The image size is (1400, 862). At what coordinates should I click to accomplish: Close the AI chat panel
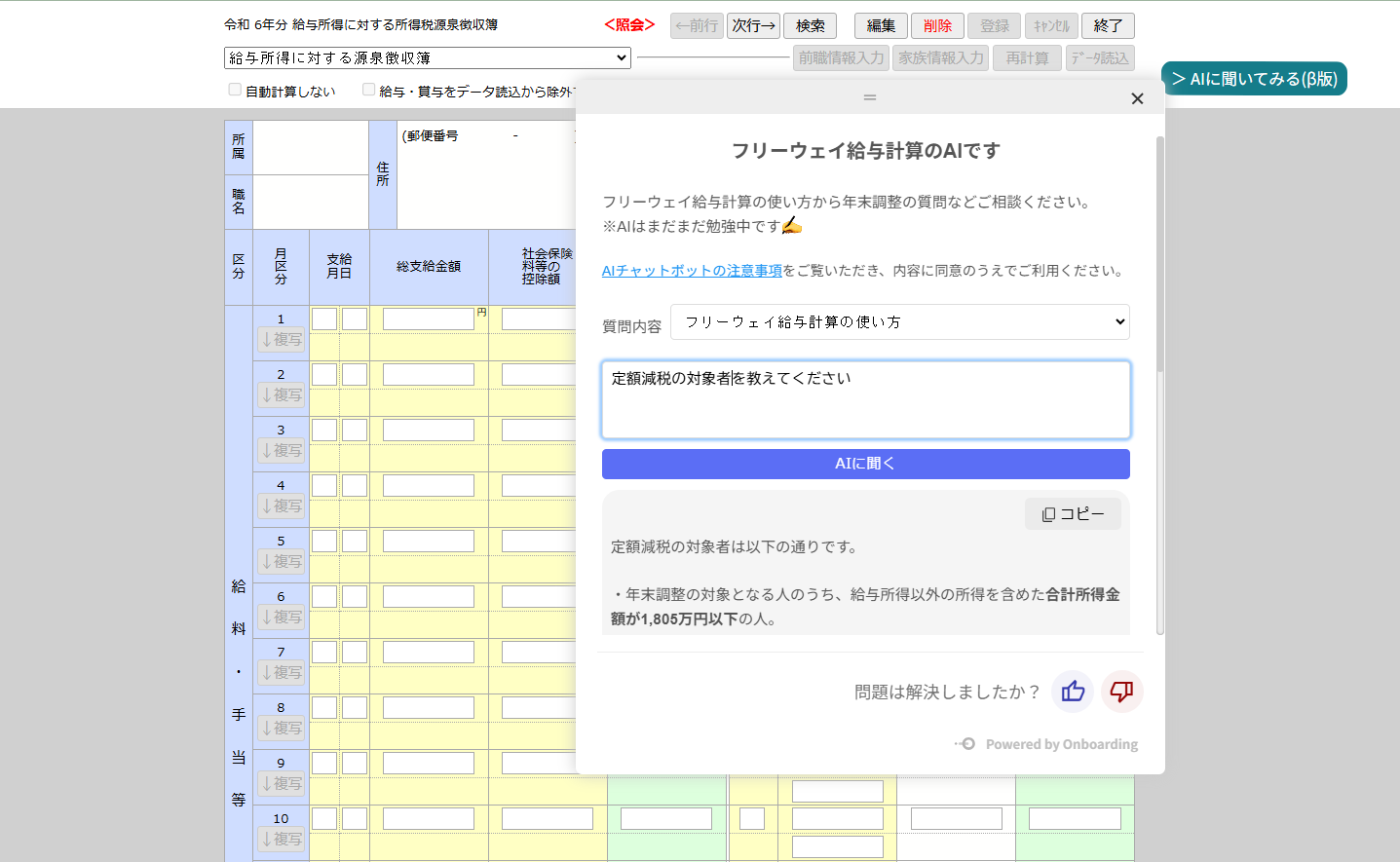pos(1137,98)
